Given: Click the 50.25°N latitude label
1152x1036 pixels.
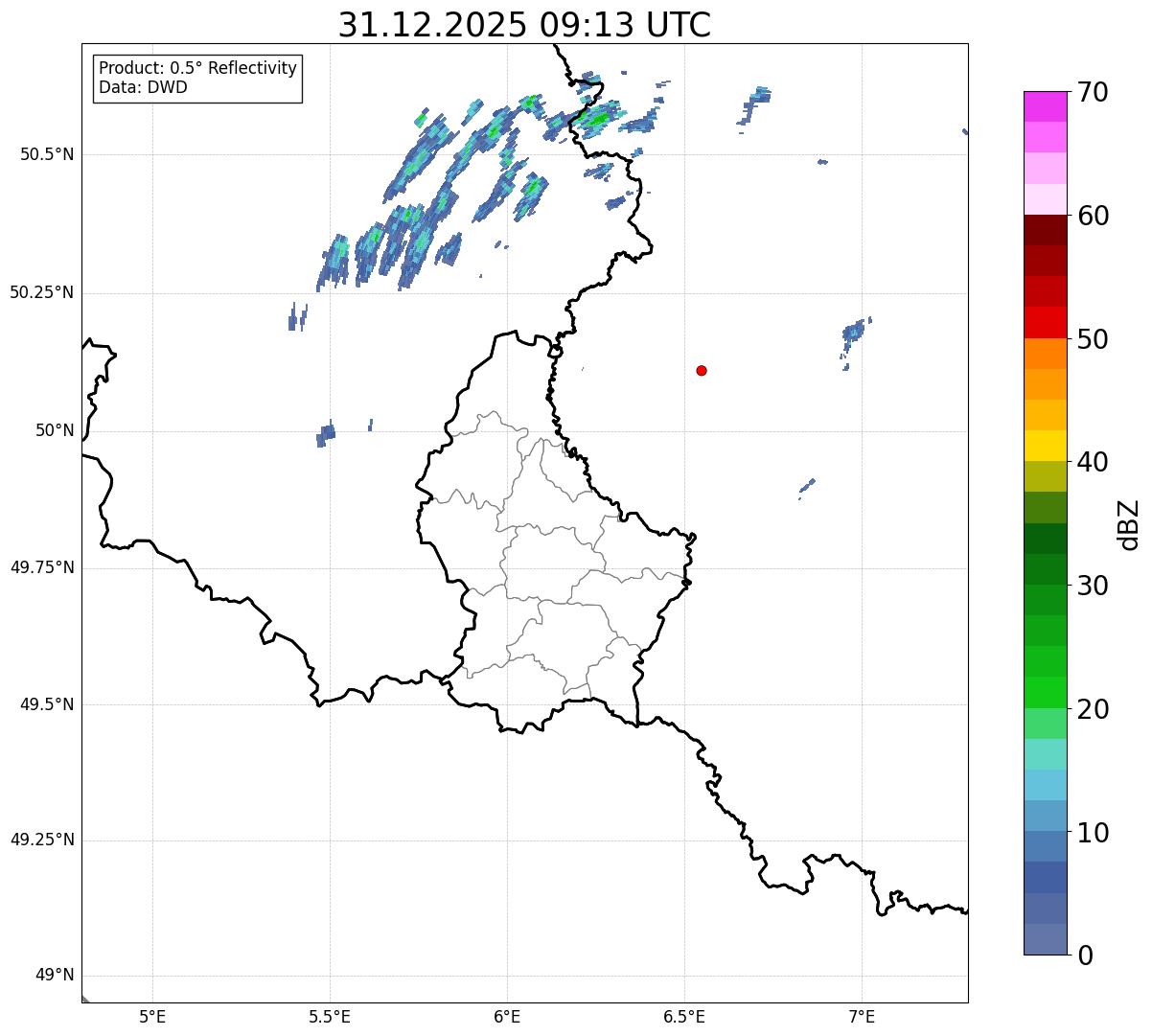Looking at the screenshot, I should [x=42, y=292].
